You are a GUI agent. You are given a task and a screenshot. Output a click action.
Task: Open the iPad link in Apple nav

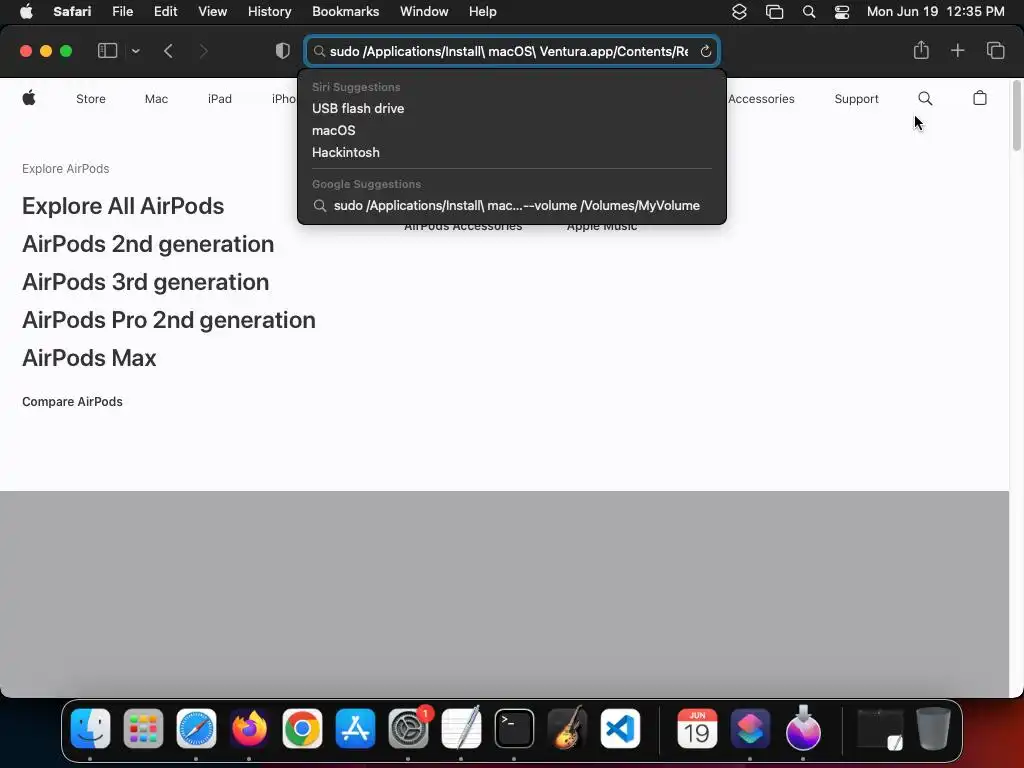[219, 99]
